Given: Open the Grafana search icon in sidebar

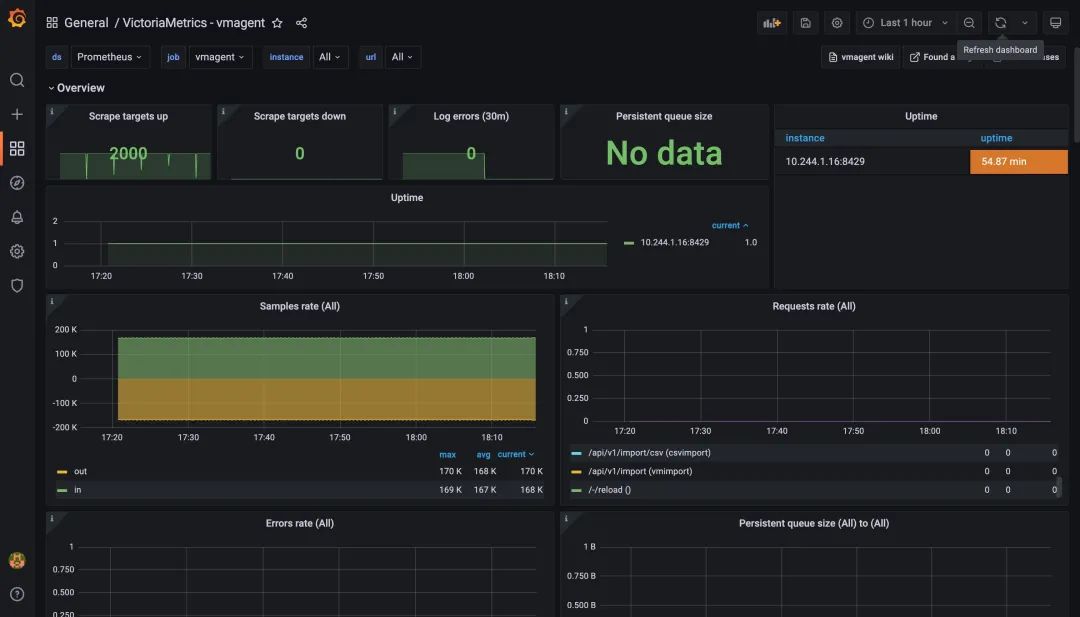Looking at the screenshot, I should [17, 80].
